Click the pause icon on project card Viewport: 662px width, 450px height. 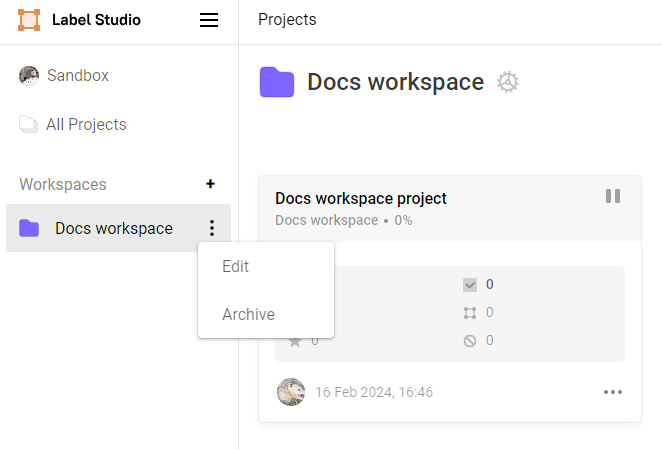(x=613, y=196)
